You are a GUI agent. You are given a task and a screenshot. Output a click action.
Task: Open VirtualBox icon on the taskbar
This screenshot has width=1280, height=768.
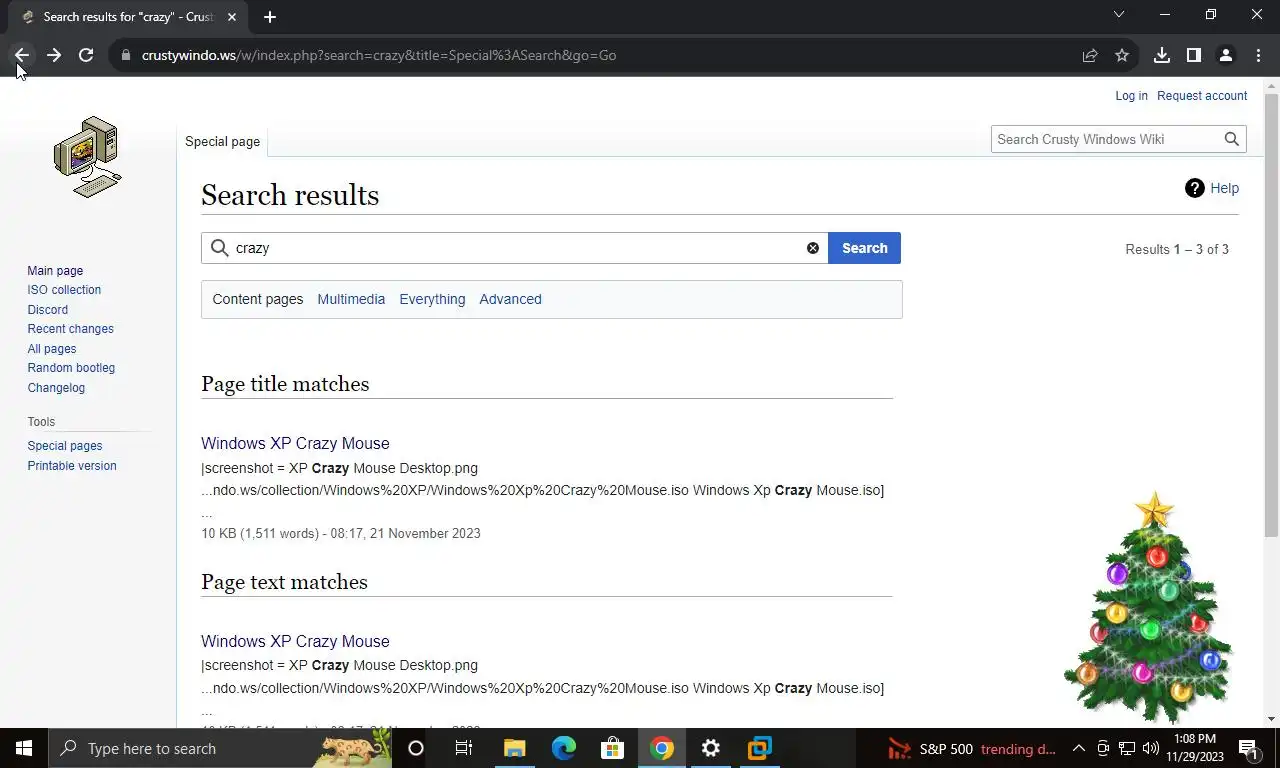point(760,748)
